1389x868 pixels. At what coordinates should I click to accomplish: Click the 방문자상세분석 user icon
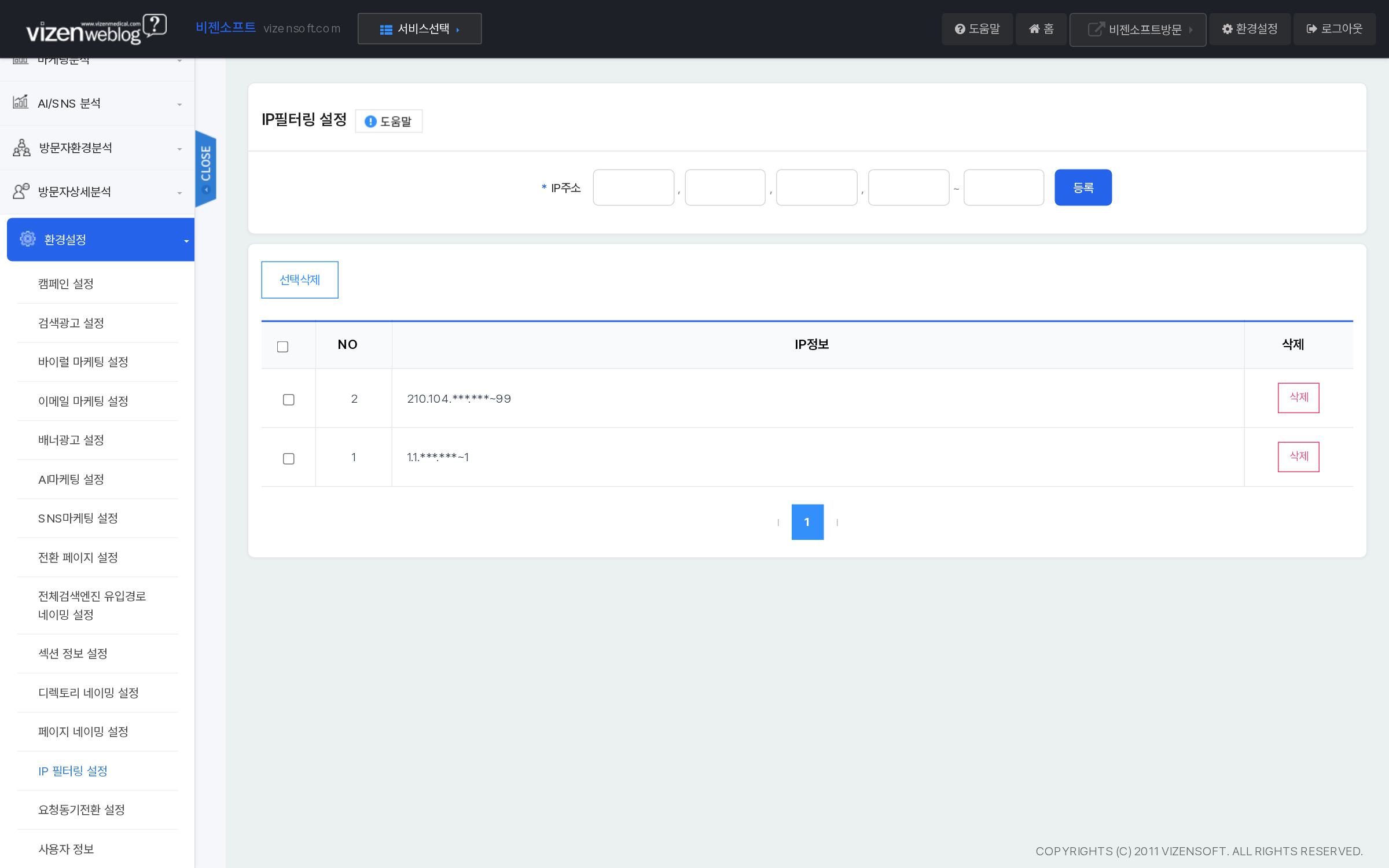pos(21,192)
